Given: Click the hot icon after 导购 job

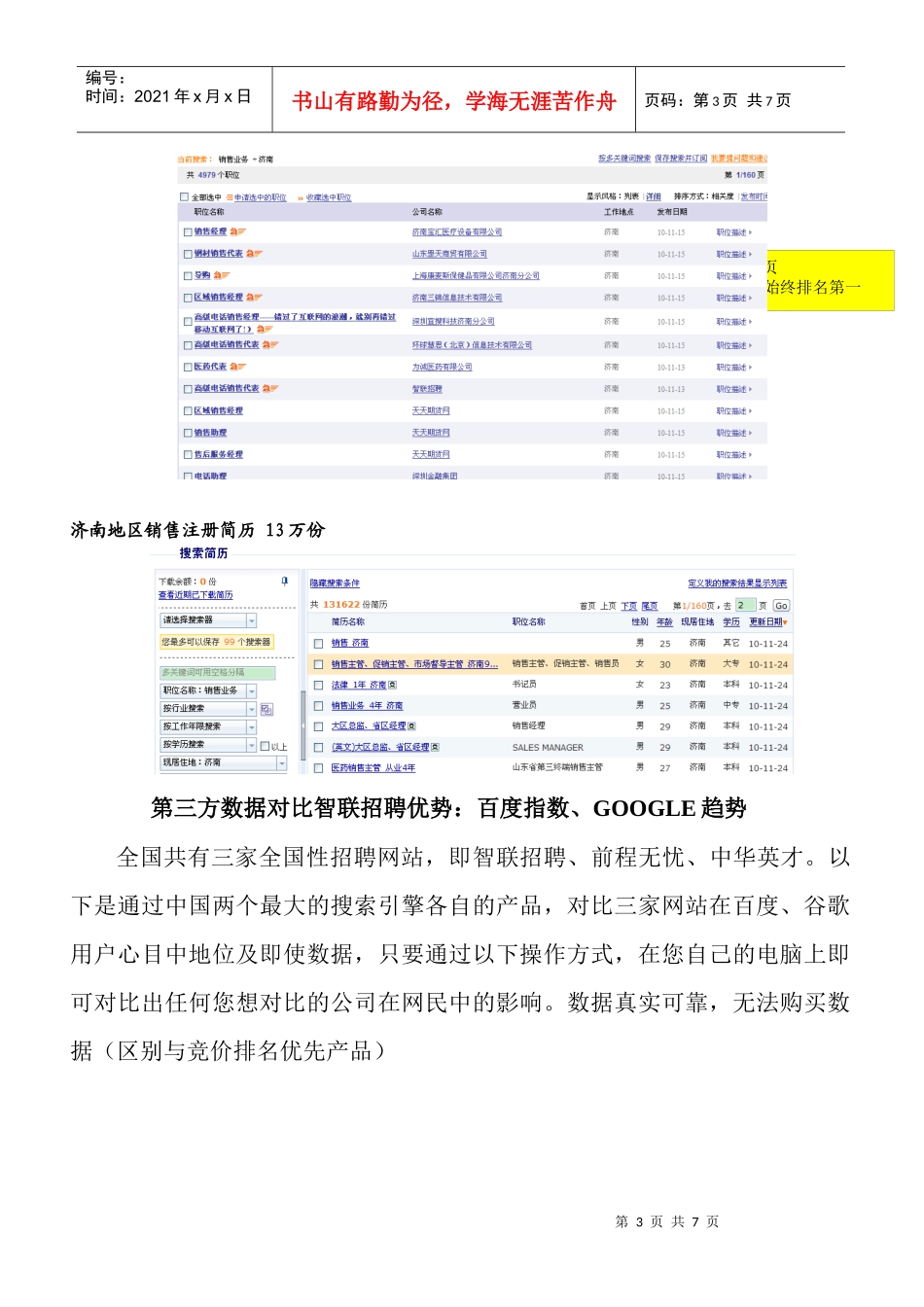Looking at the screenshot, I should click(x=222, y=276).
